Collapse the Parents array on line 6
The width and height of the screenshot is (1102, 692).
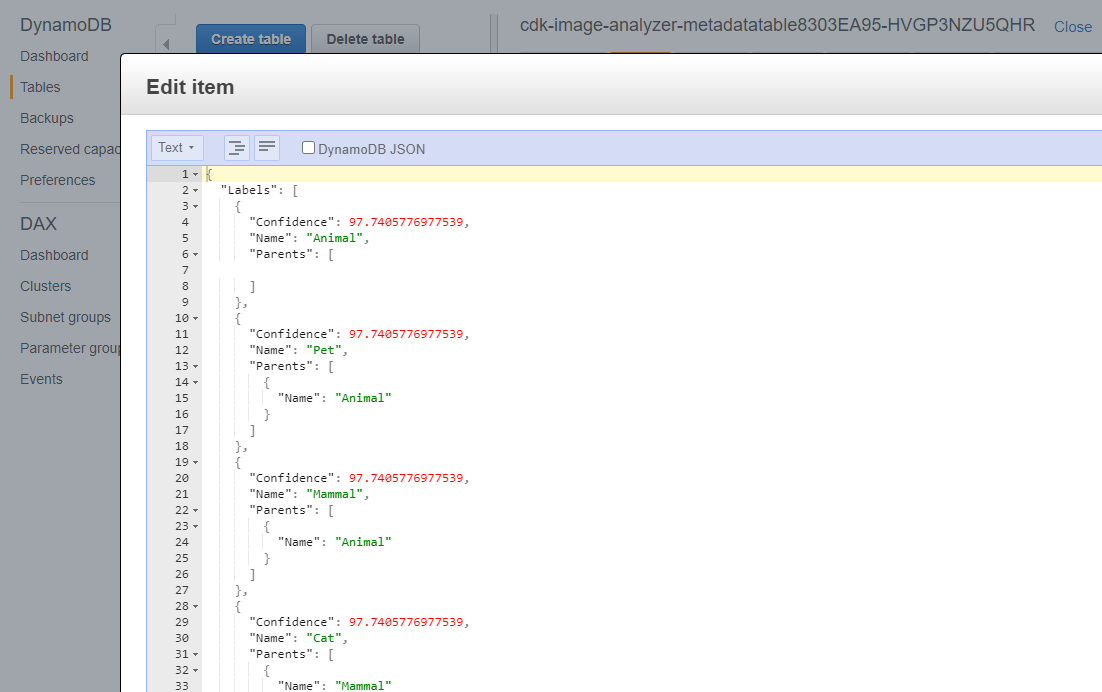[195, 254]
